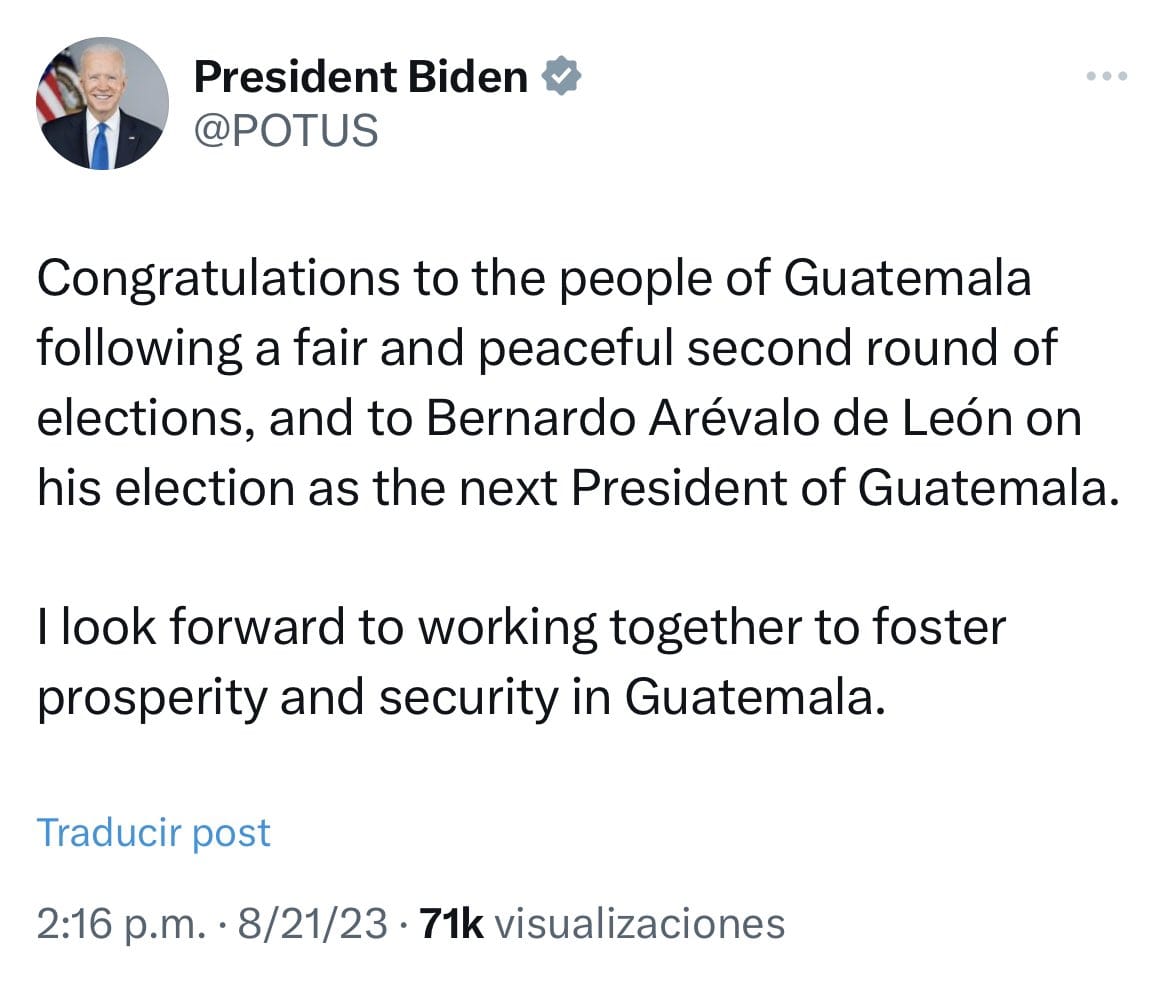Open the @POTUS handle
1170x986 pixels.
[285, 130]
